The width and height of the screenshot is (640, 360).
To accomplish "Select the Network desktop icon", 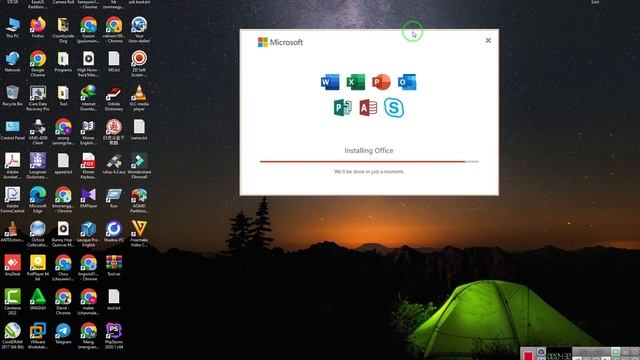I will tap(13, 62).
